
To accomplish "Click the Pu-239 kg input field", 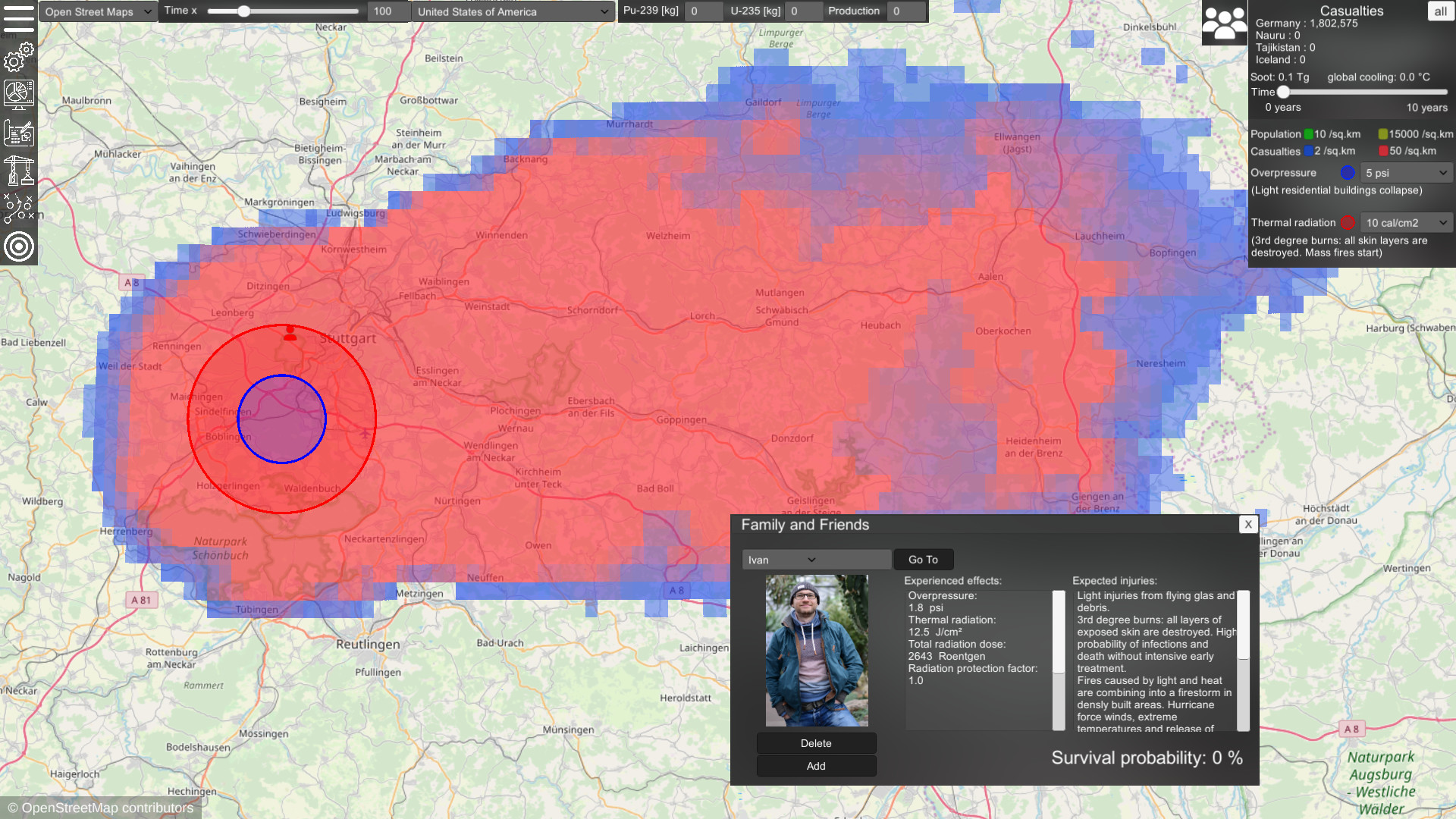I will click(702, 11).
